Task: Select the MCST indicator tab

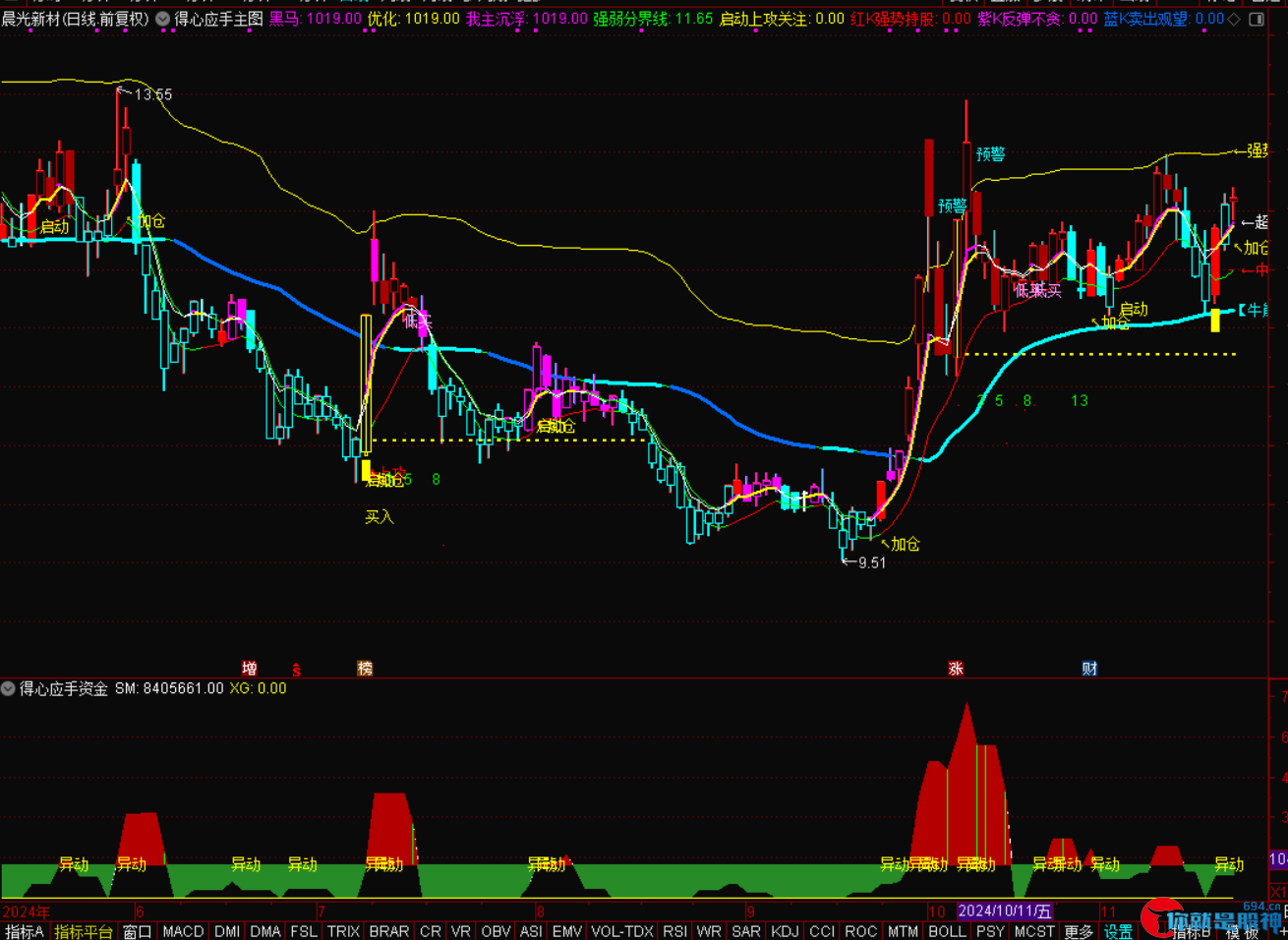Action: (x=1034, y=931)
